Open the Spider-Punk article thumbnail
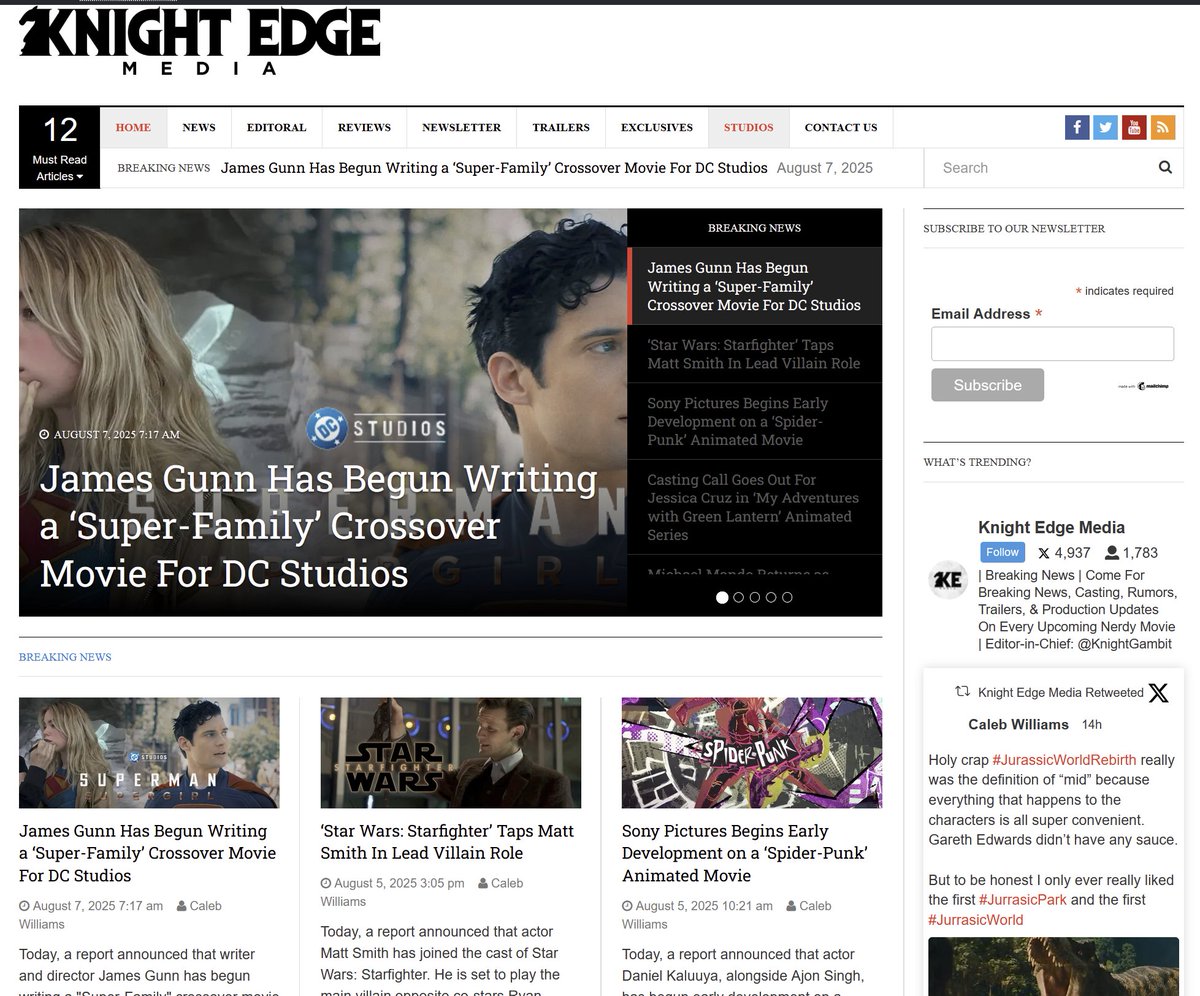 click(x=752, y=753)
